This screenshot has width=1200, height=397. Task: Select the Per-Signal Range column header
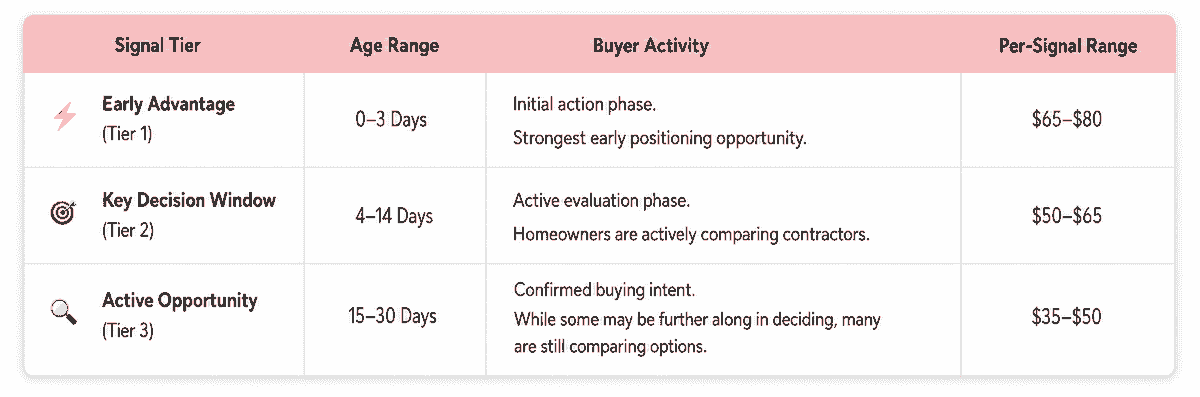click(x=1067, y=46)
